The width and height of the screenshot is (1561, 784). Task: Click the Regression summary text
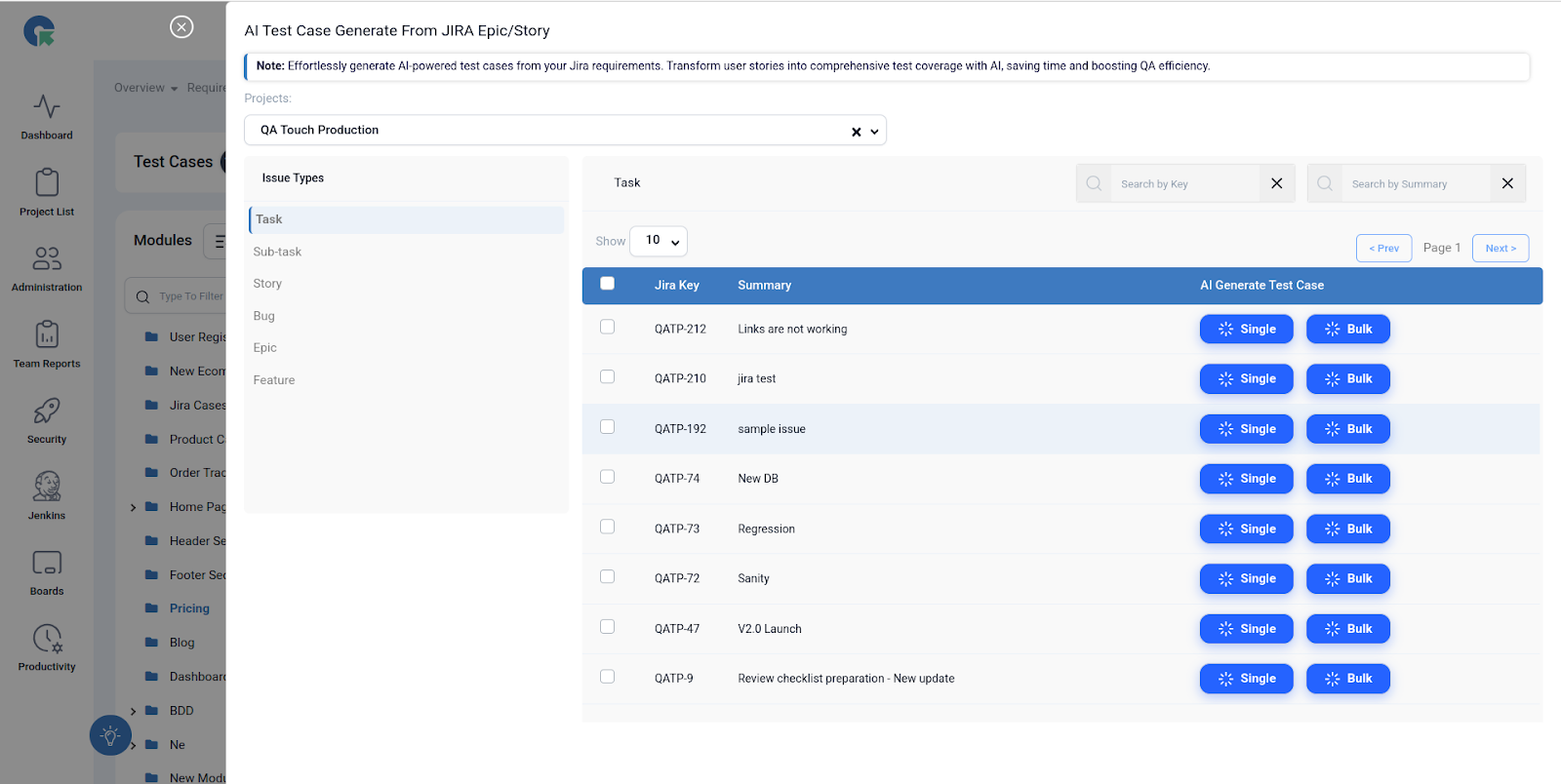tap(766, 529)
